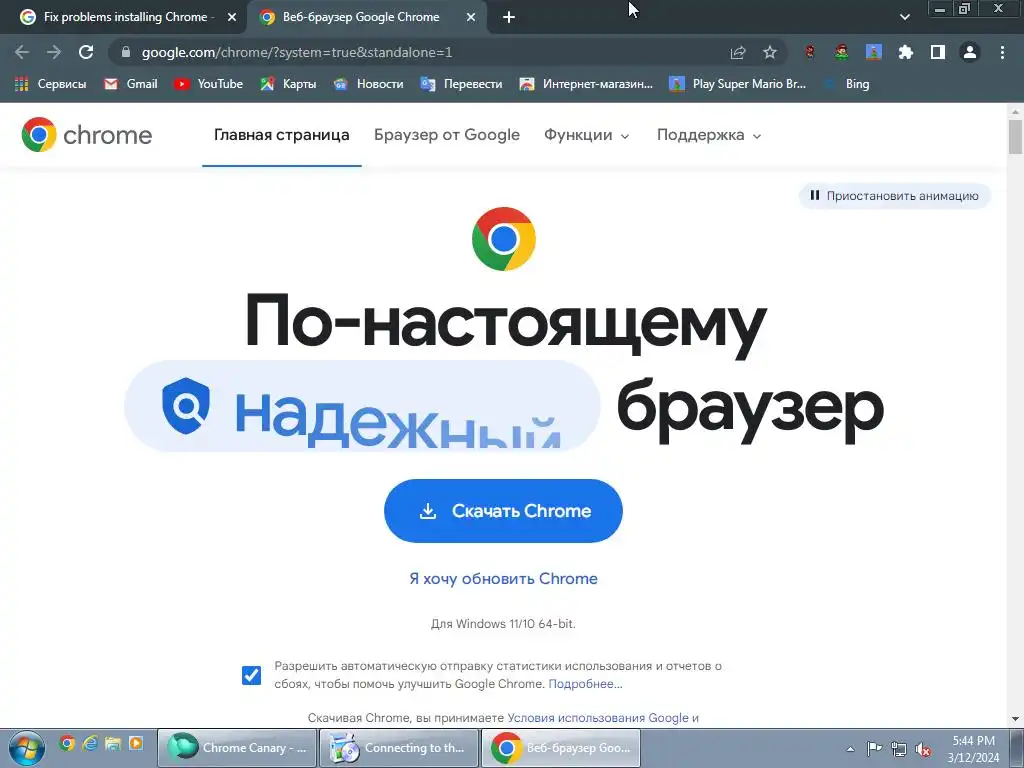Open a new tab with plus button
The width and height of the screenshot is (1024, 768).
509,17
